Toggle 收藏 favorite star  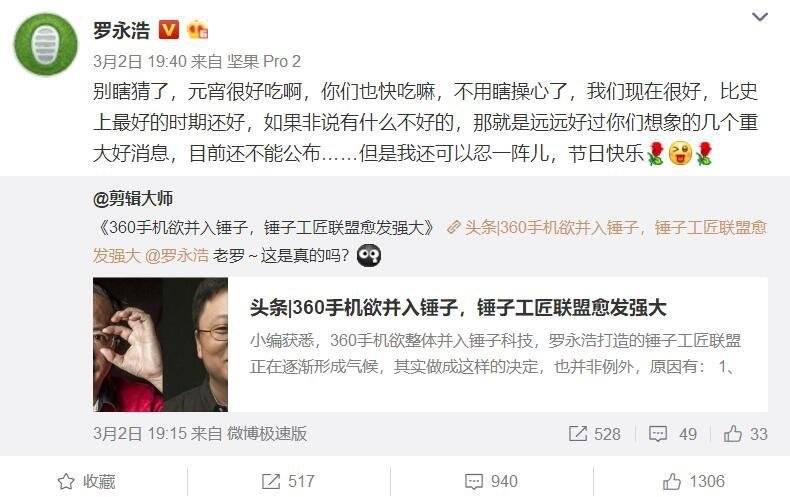pyautogui.click(x=86, y=481)
